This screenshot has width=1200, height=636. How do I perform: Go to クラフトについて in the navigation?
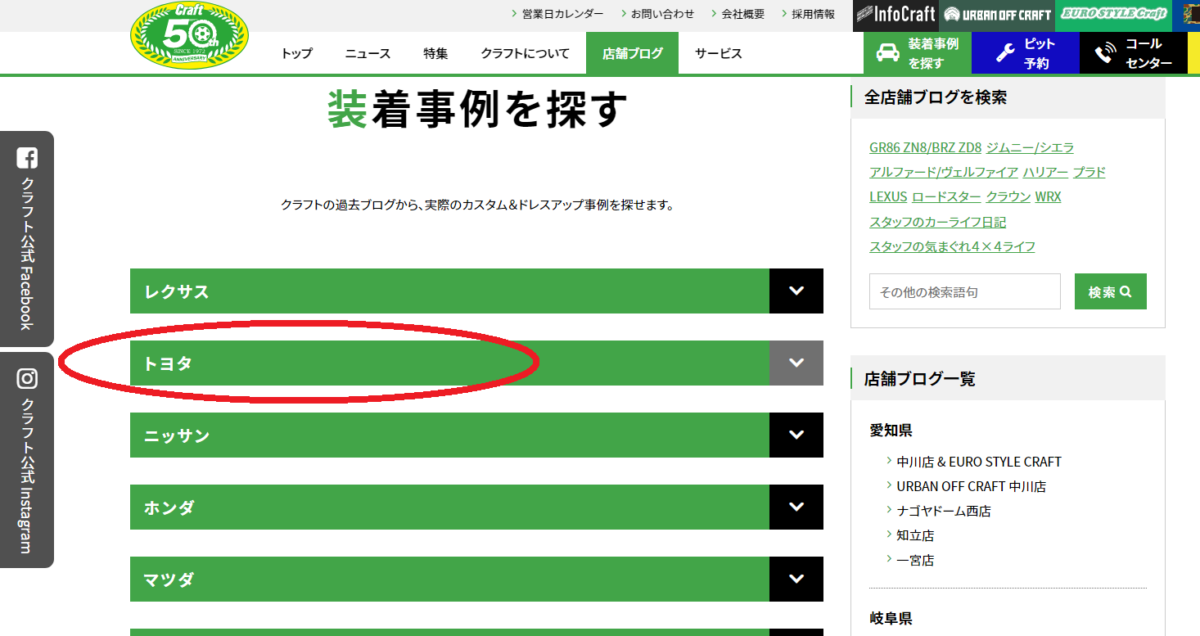pos(524,54)
